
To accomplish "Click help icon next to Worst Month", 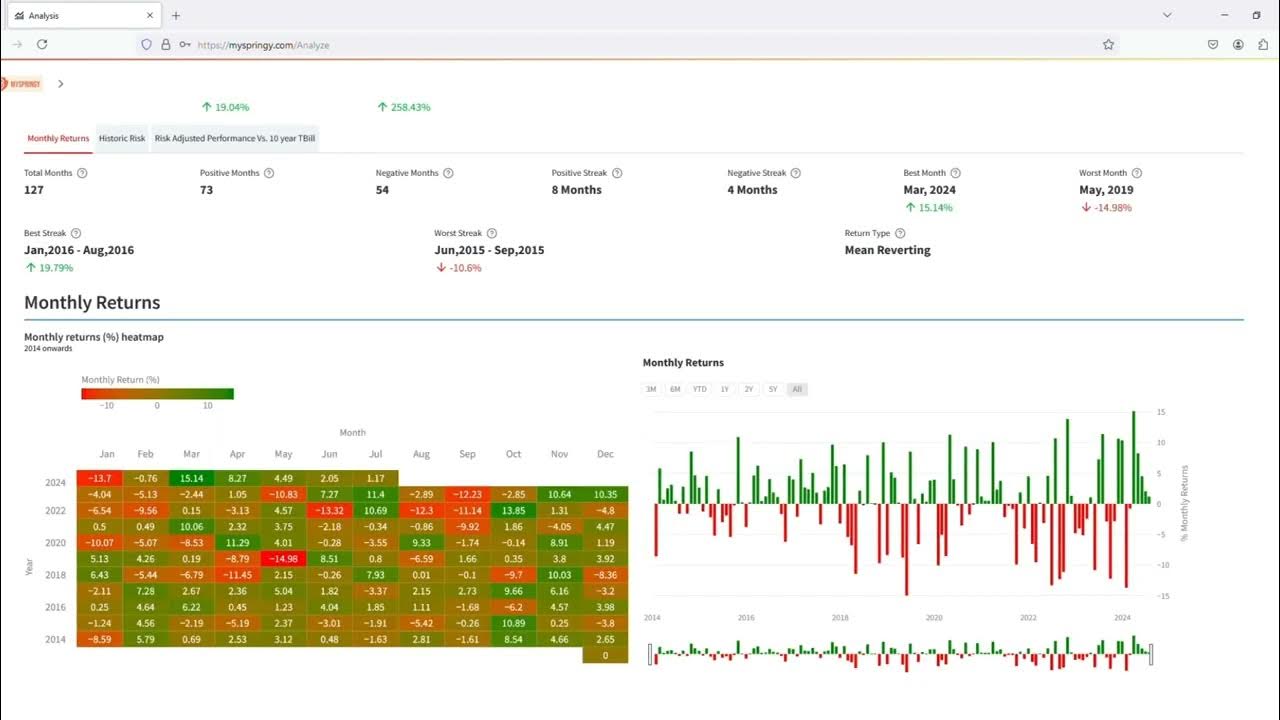I will pyautogui.click(x=1137, y=173).
